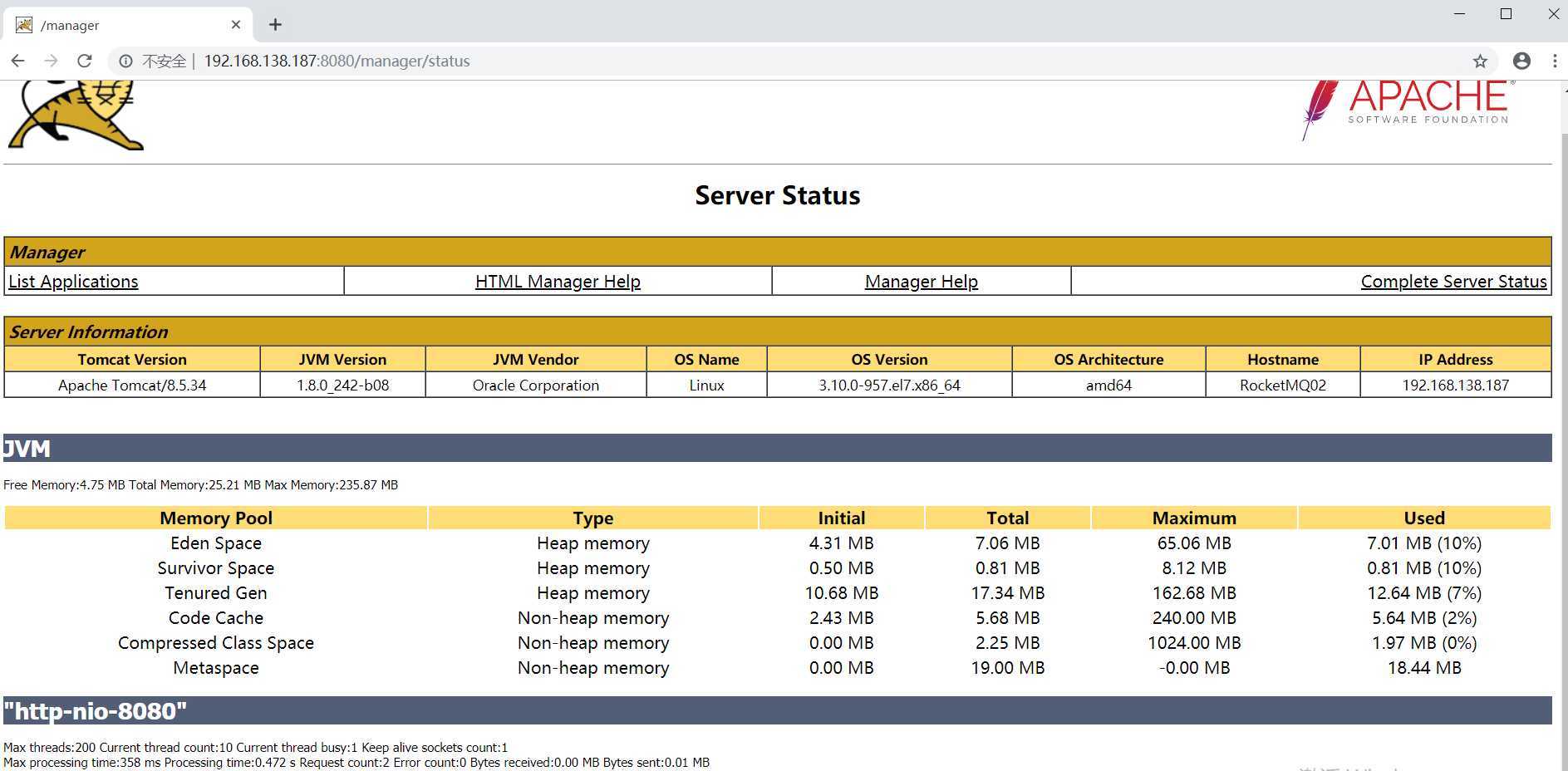Click the Tomcat cat logo
This screenshot has height=771, width=1568.
pyautogui.click(x=76, y=115)
